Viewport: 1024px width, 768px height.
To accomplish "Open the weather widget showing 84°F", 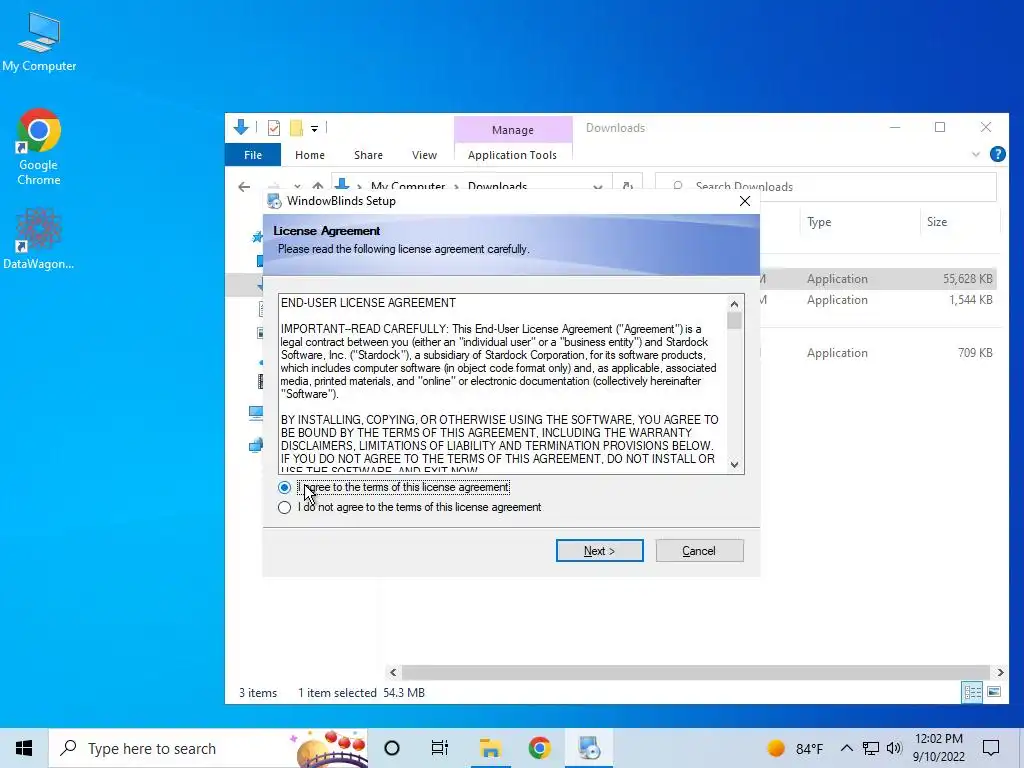I will 795,748.
